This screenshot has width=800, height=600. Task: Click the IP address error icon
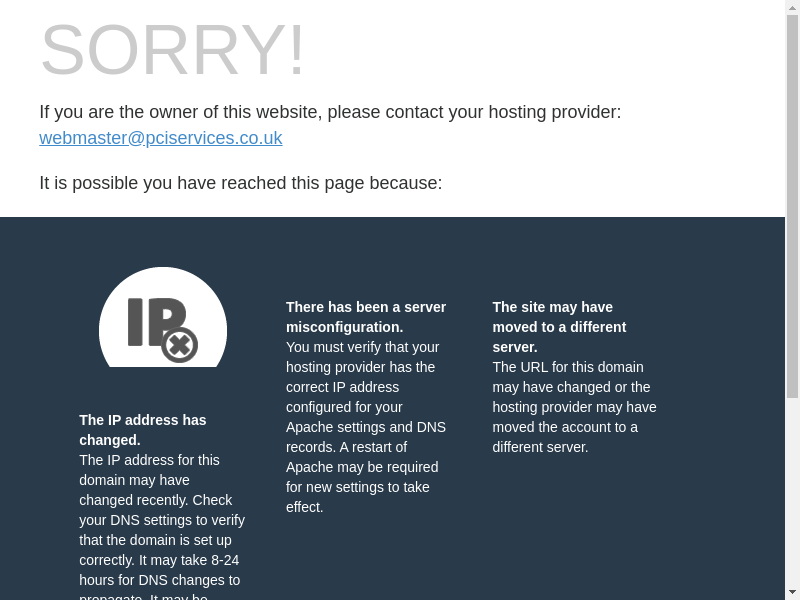[163, 316]
